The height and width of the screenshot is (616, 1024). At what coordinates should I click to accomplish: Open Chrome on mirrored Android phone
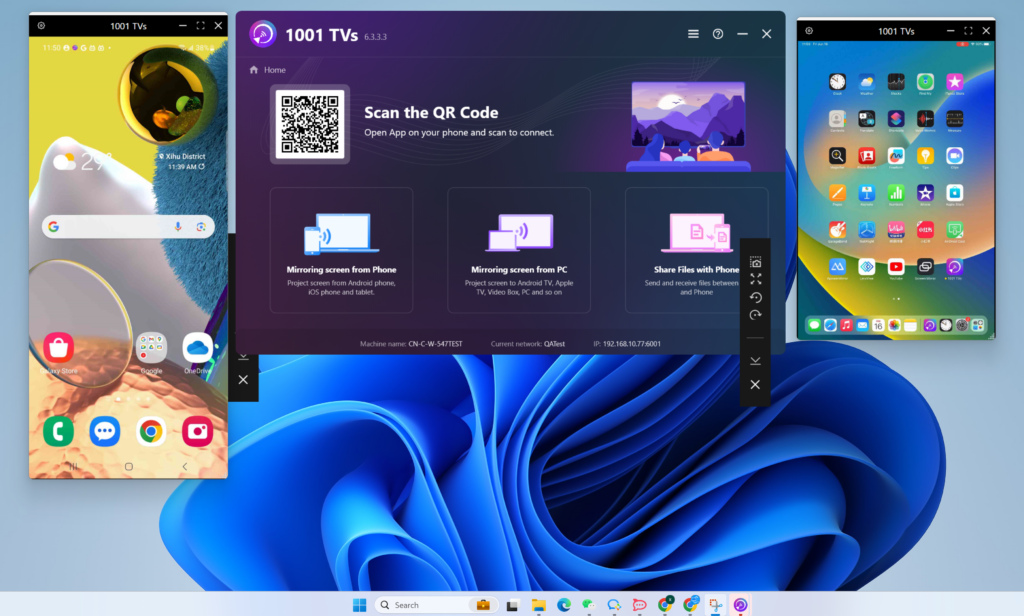pos(151,431)
